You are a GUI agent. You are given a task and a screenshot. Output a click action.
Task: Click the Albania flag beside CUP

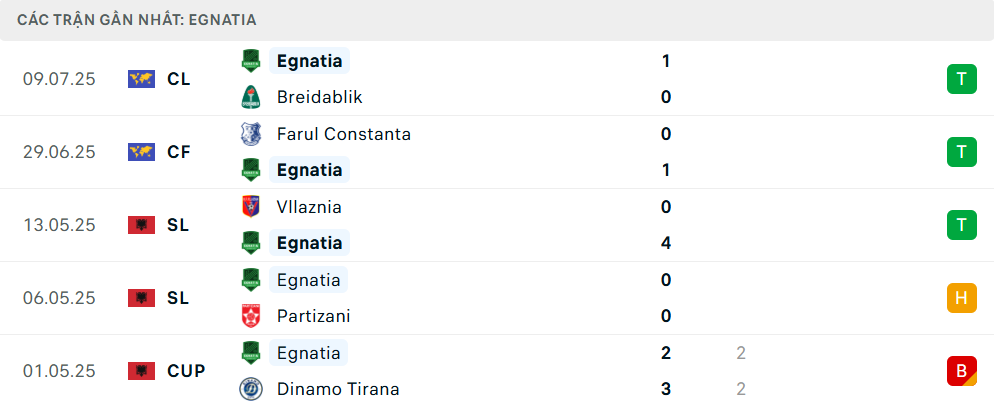coord(141,371)
